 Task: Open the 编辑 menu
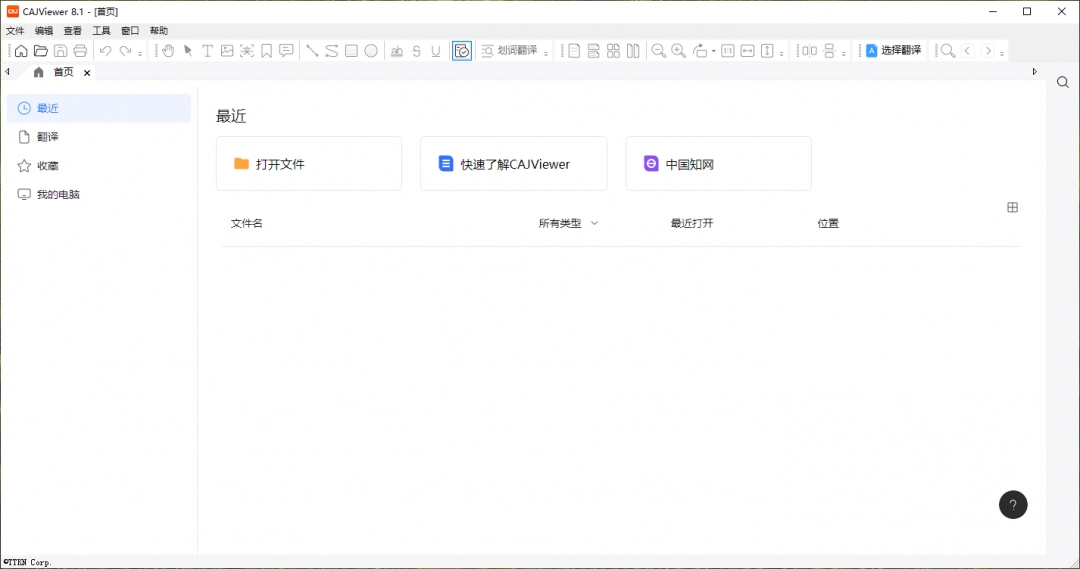click(x=44, y=31)
